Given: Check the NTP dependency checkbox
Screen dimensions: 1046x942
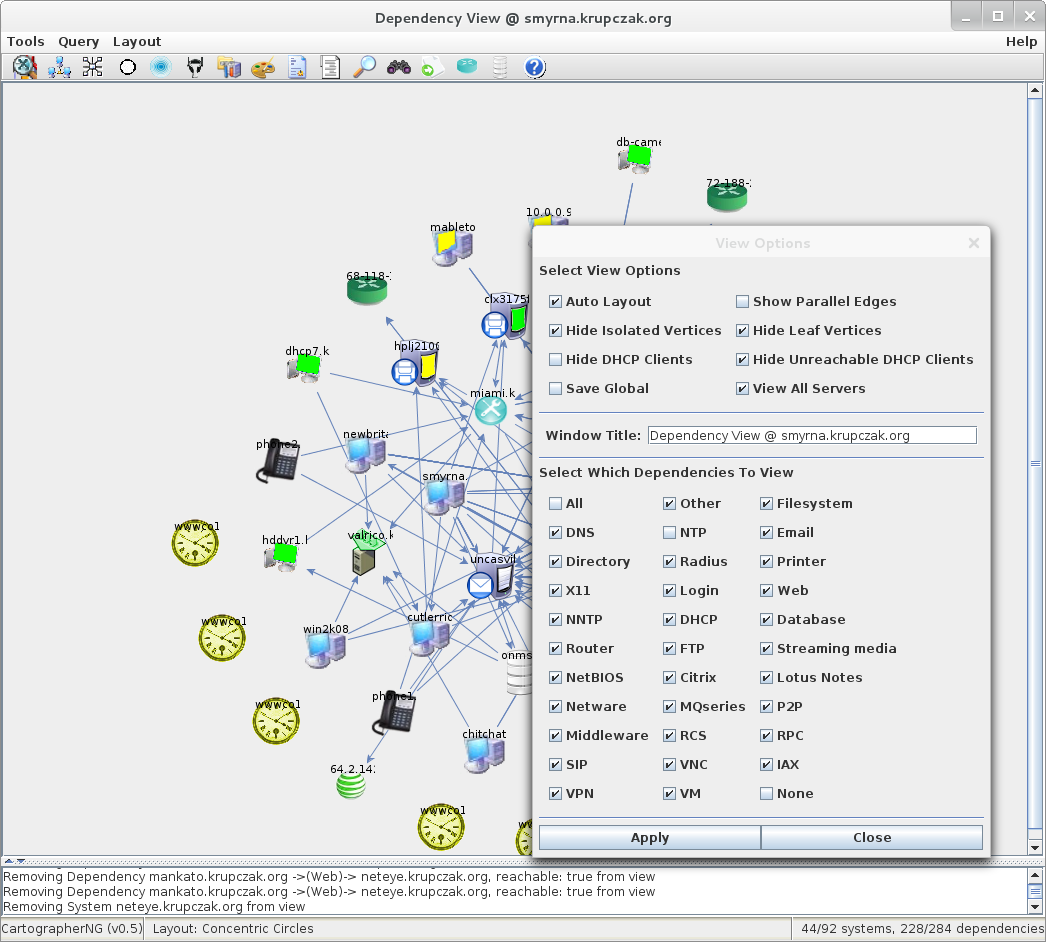Looking at the screenshot, I should [x=670, y=533].
